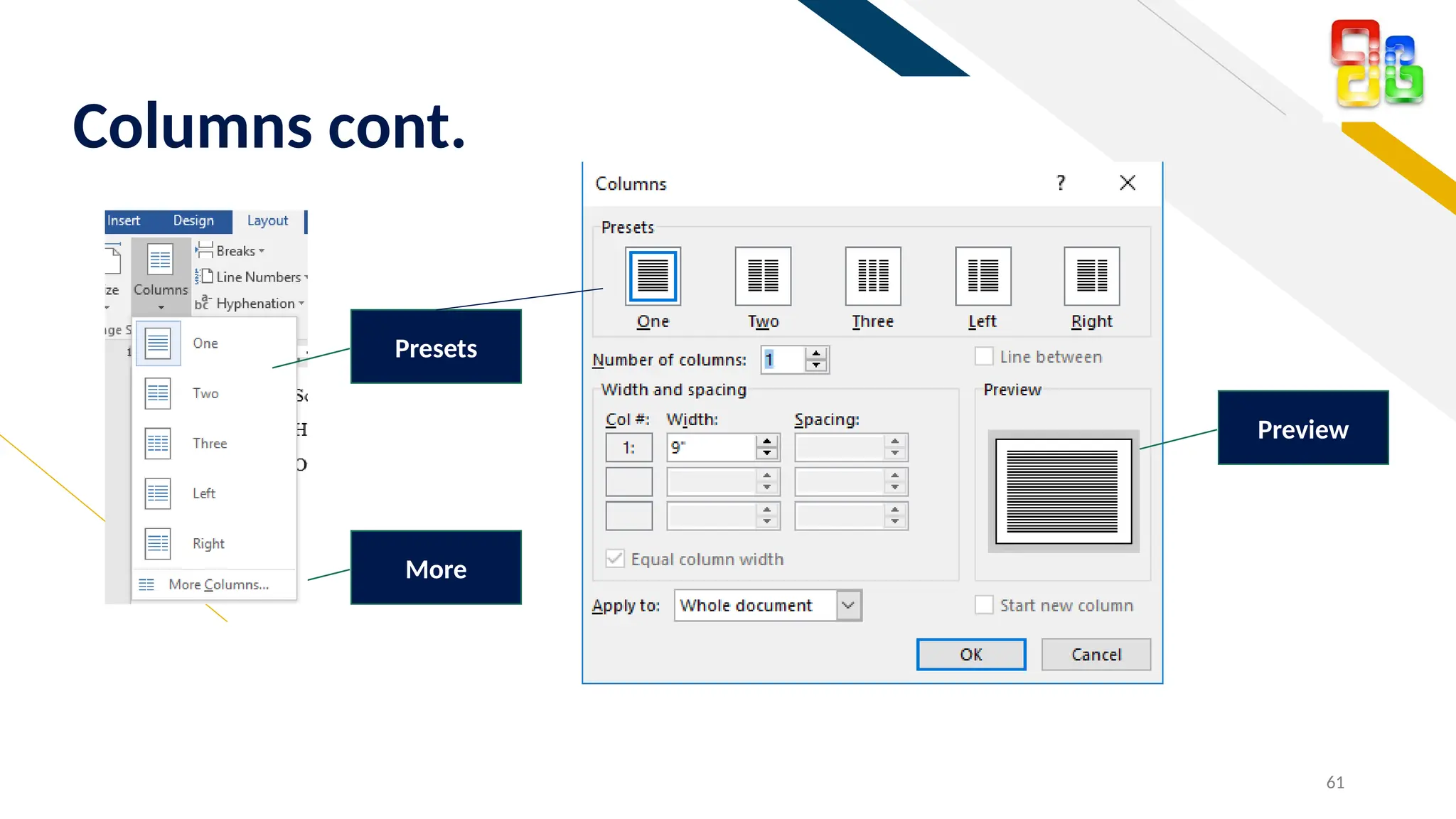Click the first row Spacing field
This screenshot has width=1456, height=819.
(840, 447)
